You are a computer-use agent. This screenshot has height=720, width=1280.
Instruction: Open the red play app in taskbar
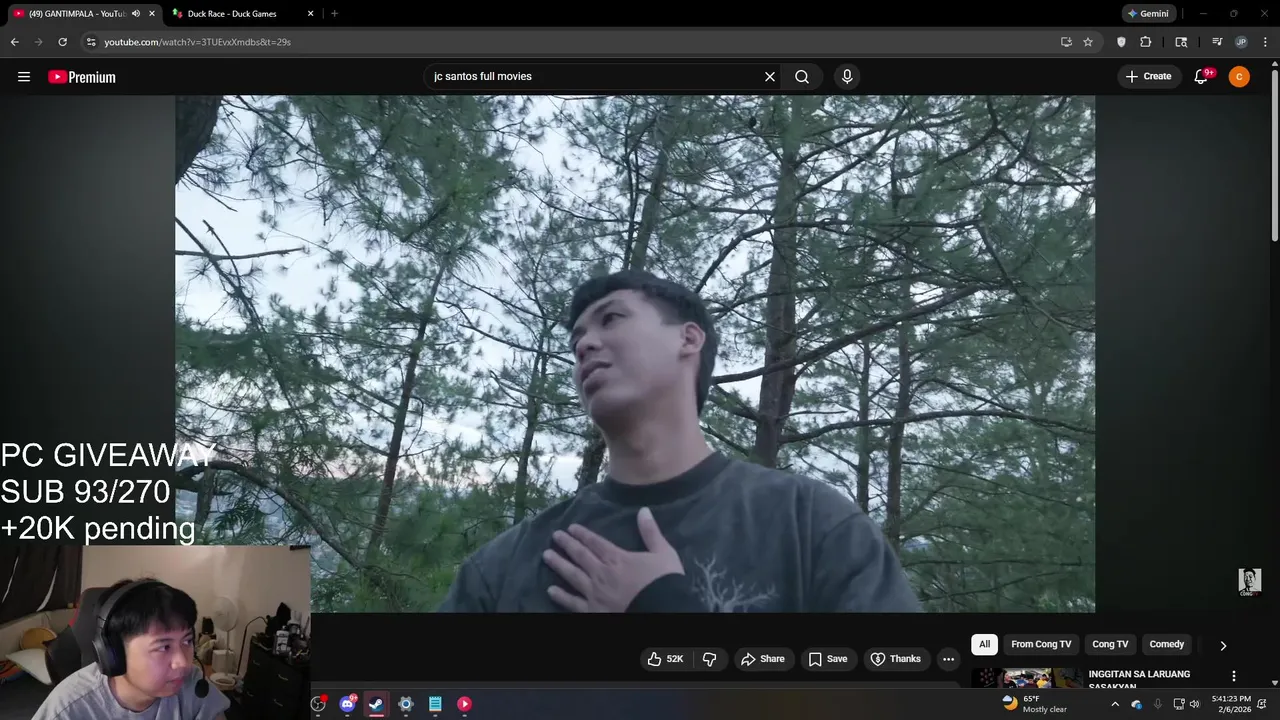pyautogui.click(x=464, y=704)
